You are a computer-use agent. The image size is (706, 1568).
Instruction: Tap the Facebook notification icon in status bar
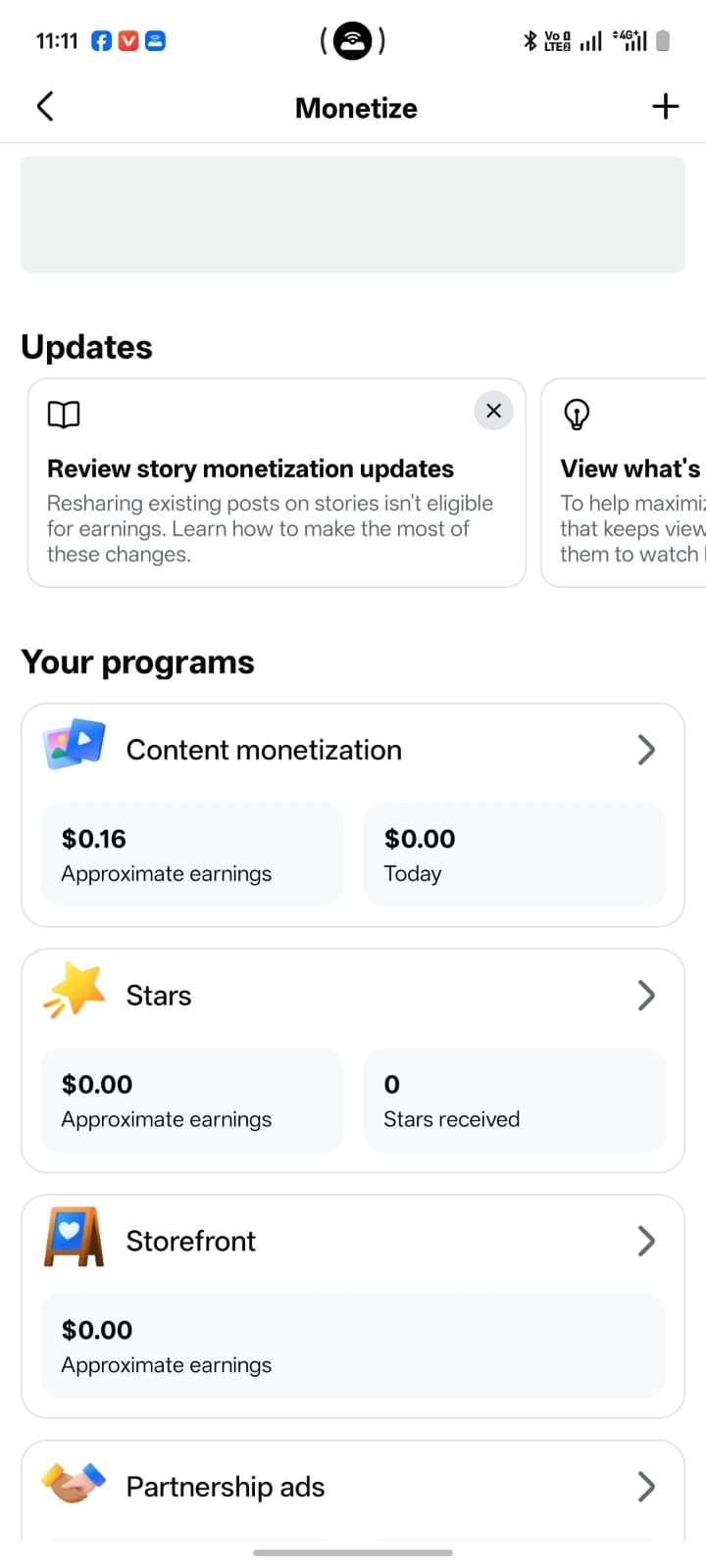pos(101,40)
